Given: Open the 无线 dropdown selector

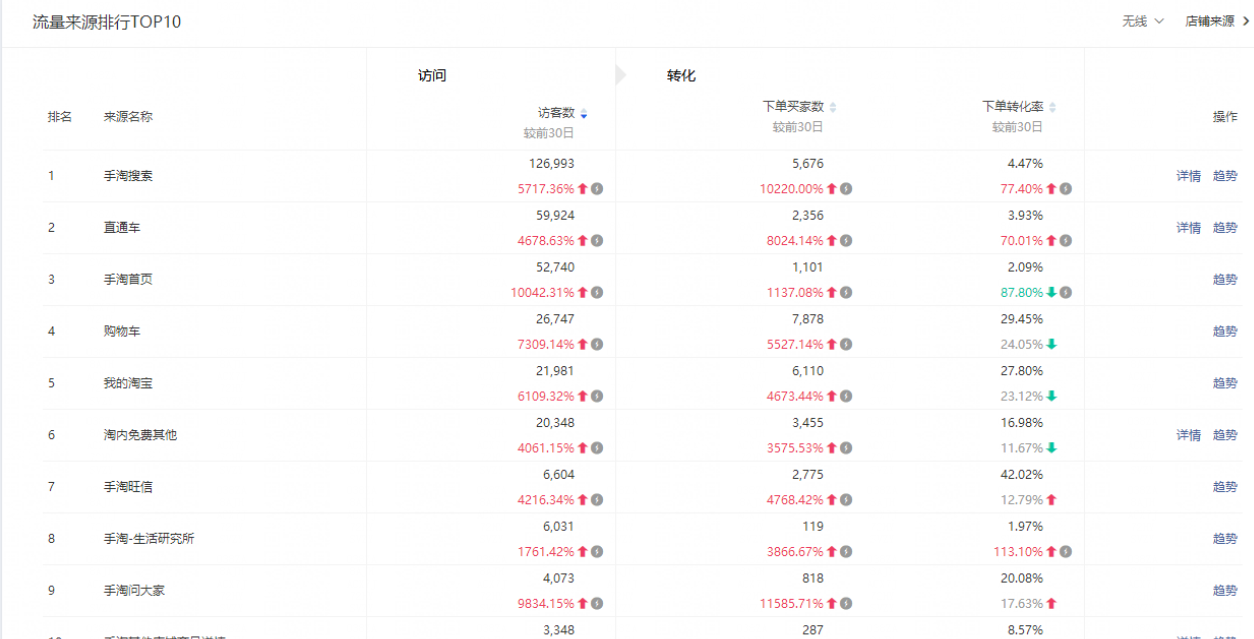Looking at the screenshot, I should pyautogui.click(x=1142, y=21).
